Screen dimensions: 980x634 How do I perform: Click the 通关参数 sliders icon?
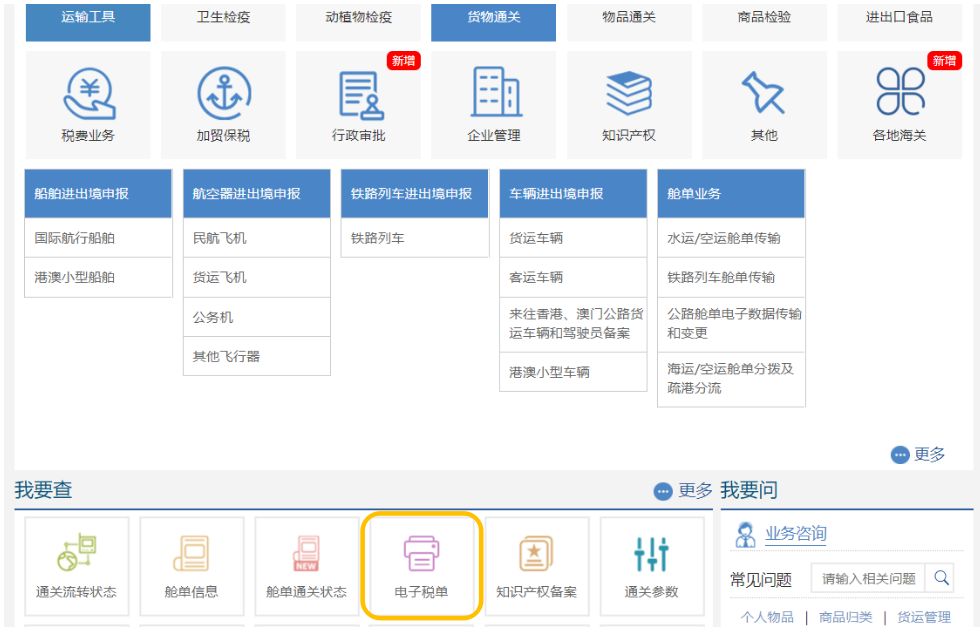[x=651, y=554]
